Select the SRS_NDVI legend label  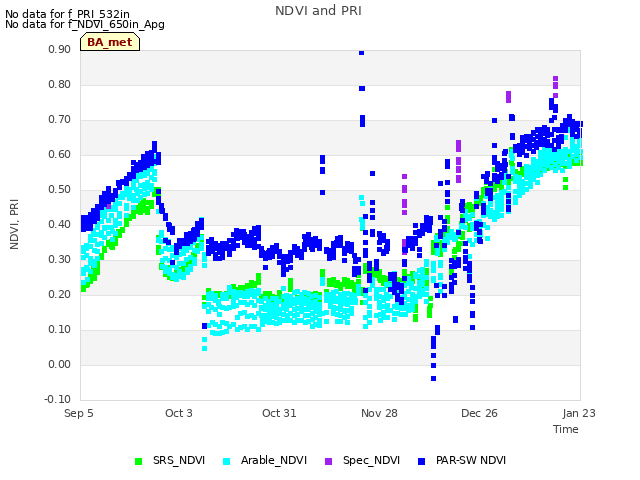coord(179,460)
